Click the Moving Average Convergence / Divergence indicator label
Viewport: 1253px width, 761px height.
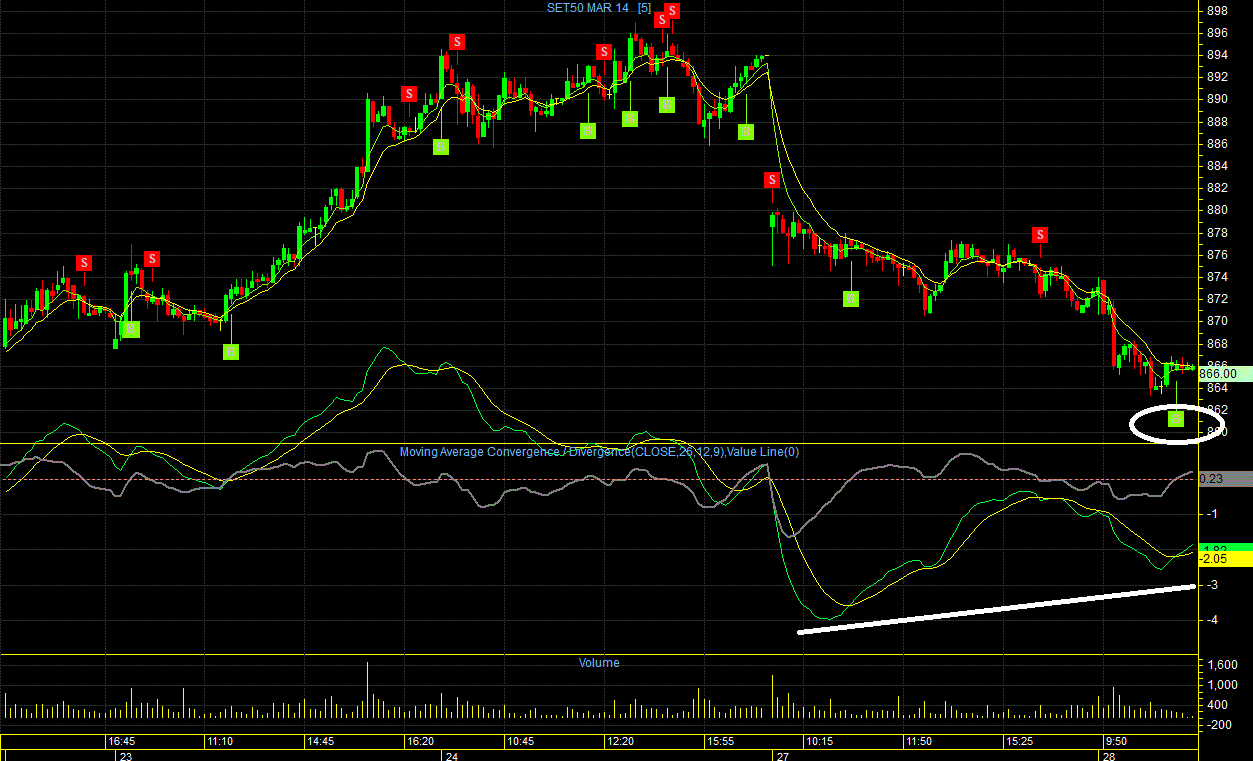pyautogui.click(x=599, y=452)
